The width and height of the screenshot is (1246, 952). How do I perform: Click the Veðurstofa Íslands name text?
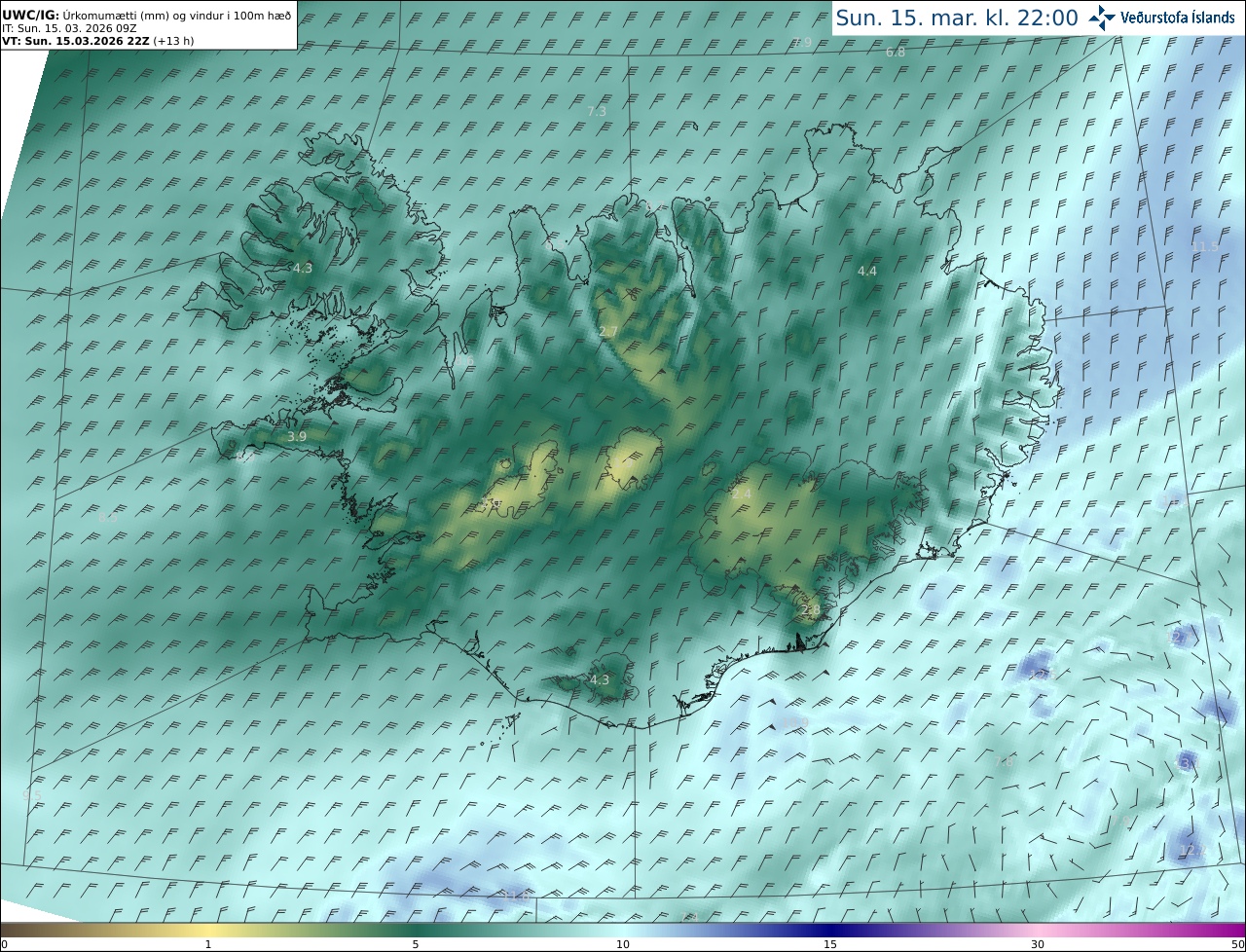point(1178,18)
